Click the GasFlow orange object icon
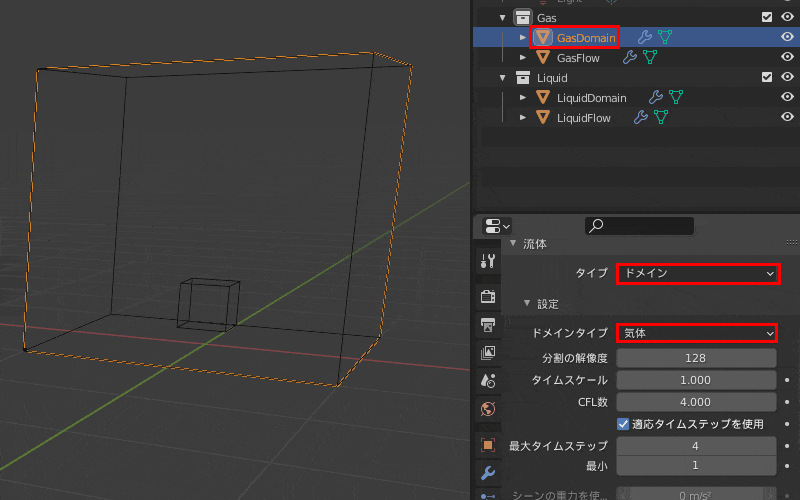 point(543,58)
